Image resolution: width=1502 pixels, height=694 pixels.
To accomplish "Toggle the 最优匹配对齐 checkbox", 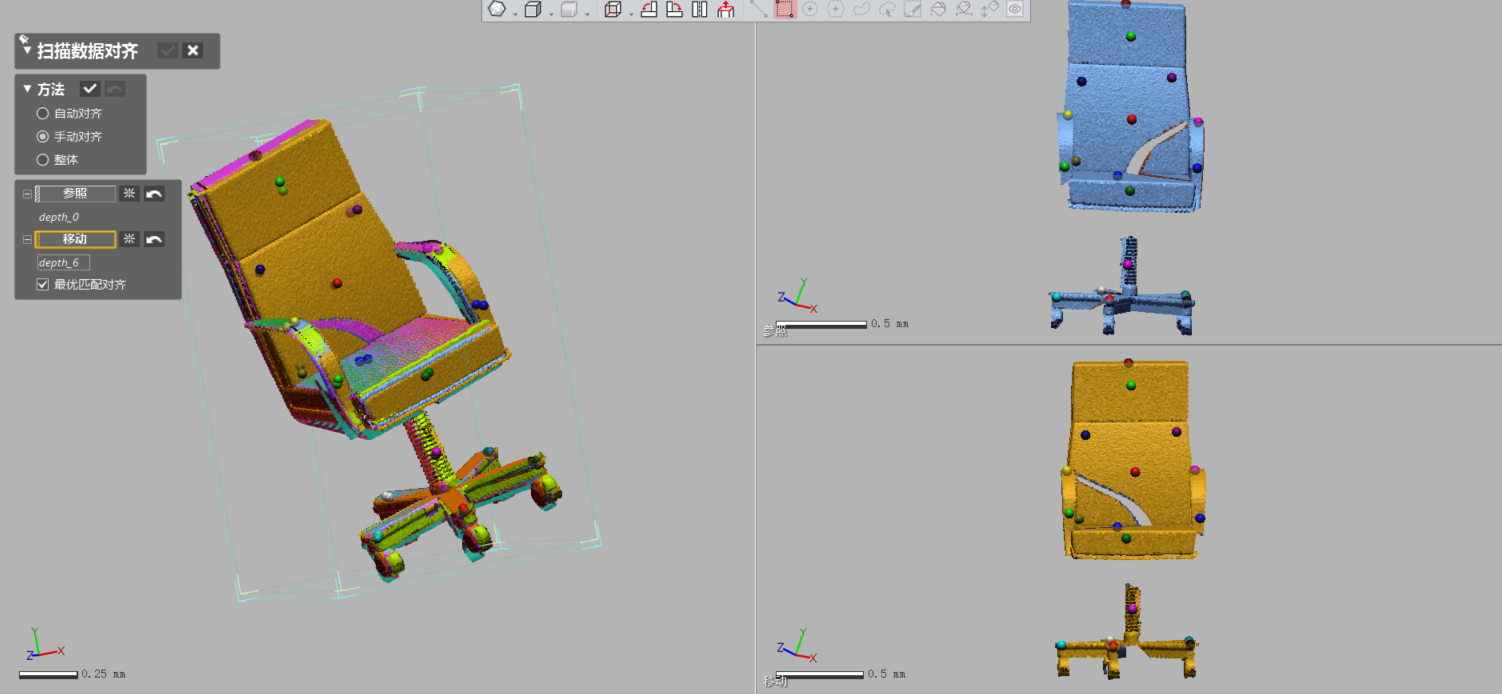I will click(43, 285).
